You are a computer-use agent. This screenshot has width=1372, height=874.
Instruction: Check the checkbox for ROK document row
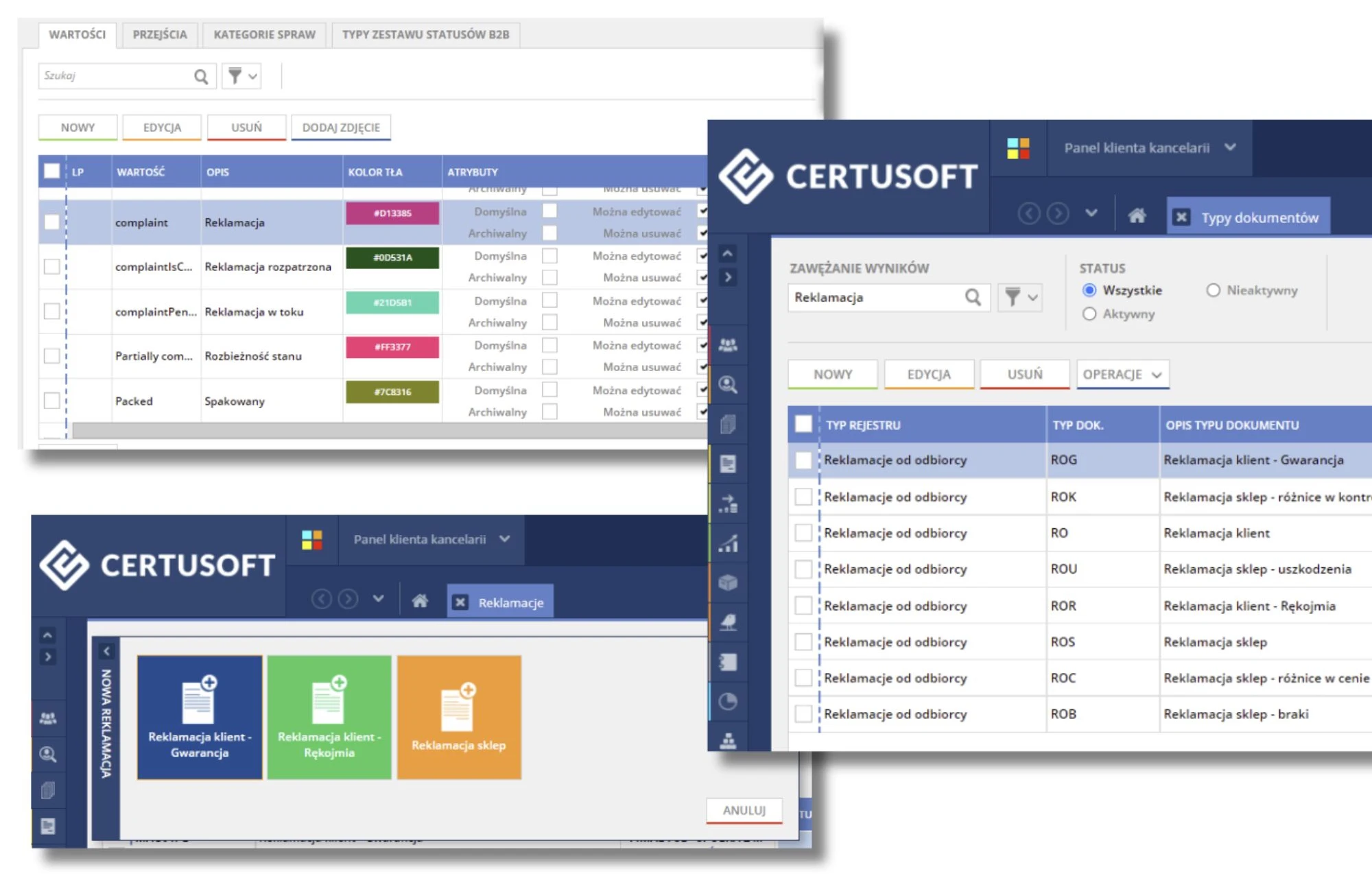pos(803,497)
